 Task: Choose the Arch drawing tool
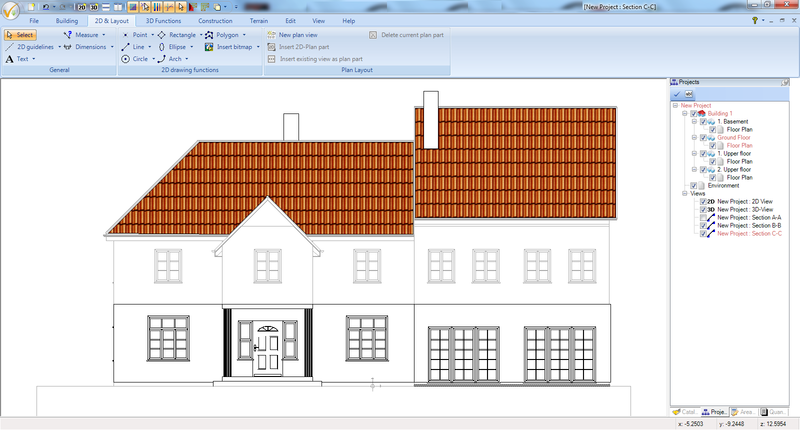161,59
